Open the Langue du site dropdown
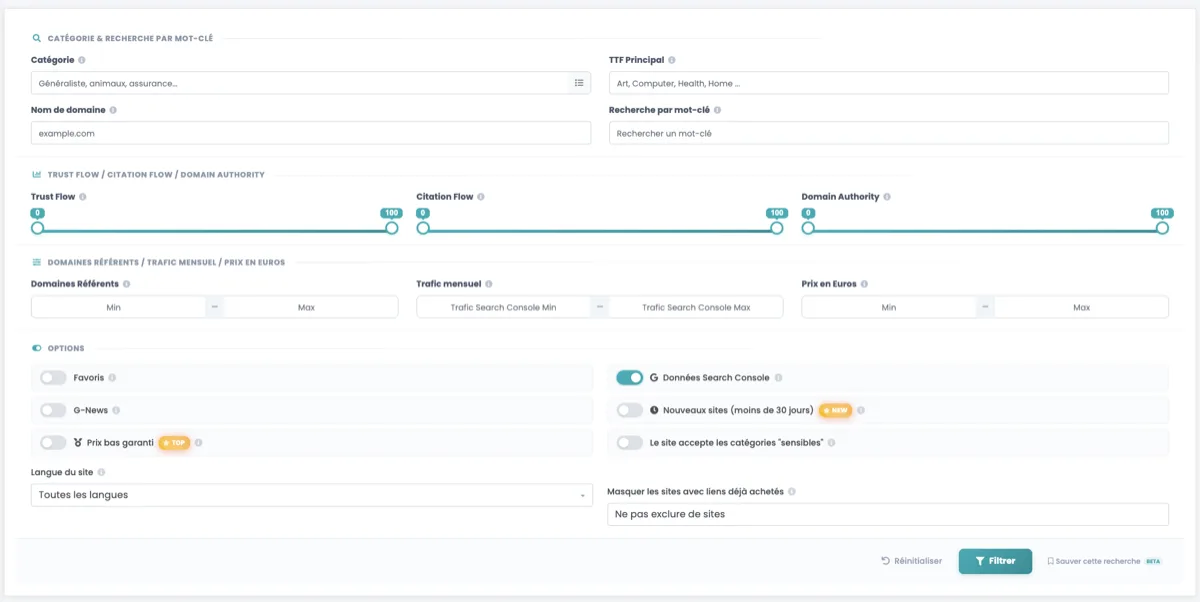Screen dimensions: 1200x602 coord(310,494)
